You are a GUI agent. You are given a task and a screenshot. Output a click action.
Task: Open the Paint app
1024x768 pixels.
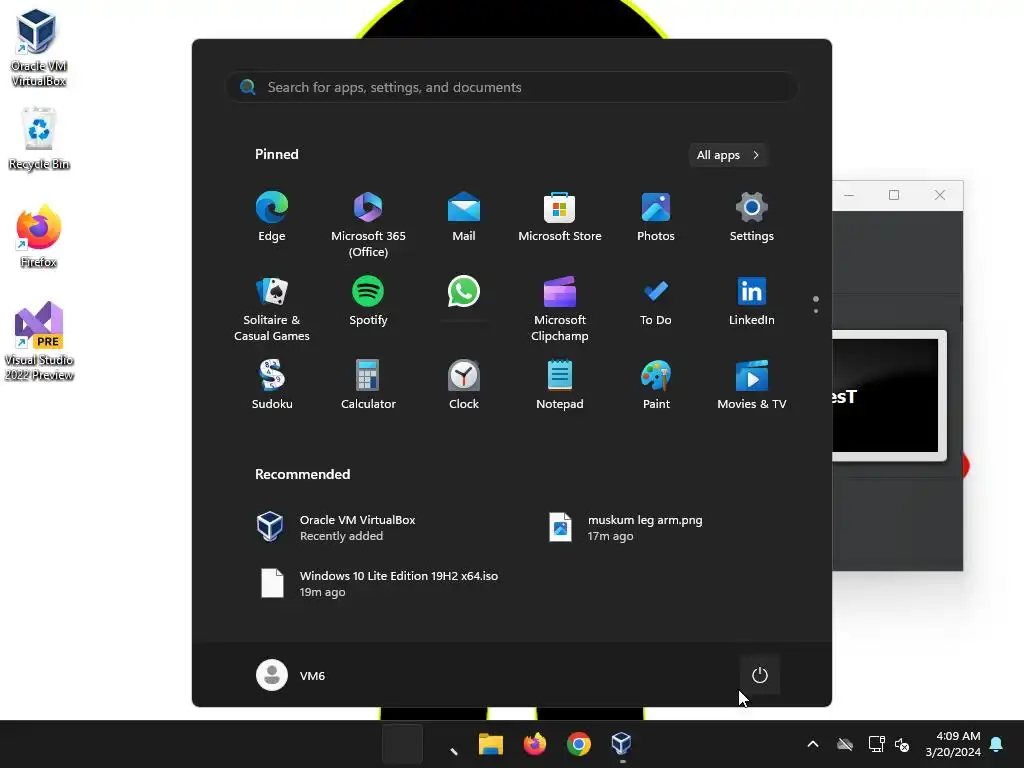(x=656, y=385)
